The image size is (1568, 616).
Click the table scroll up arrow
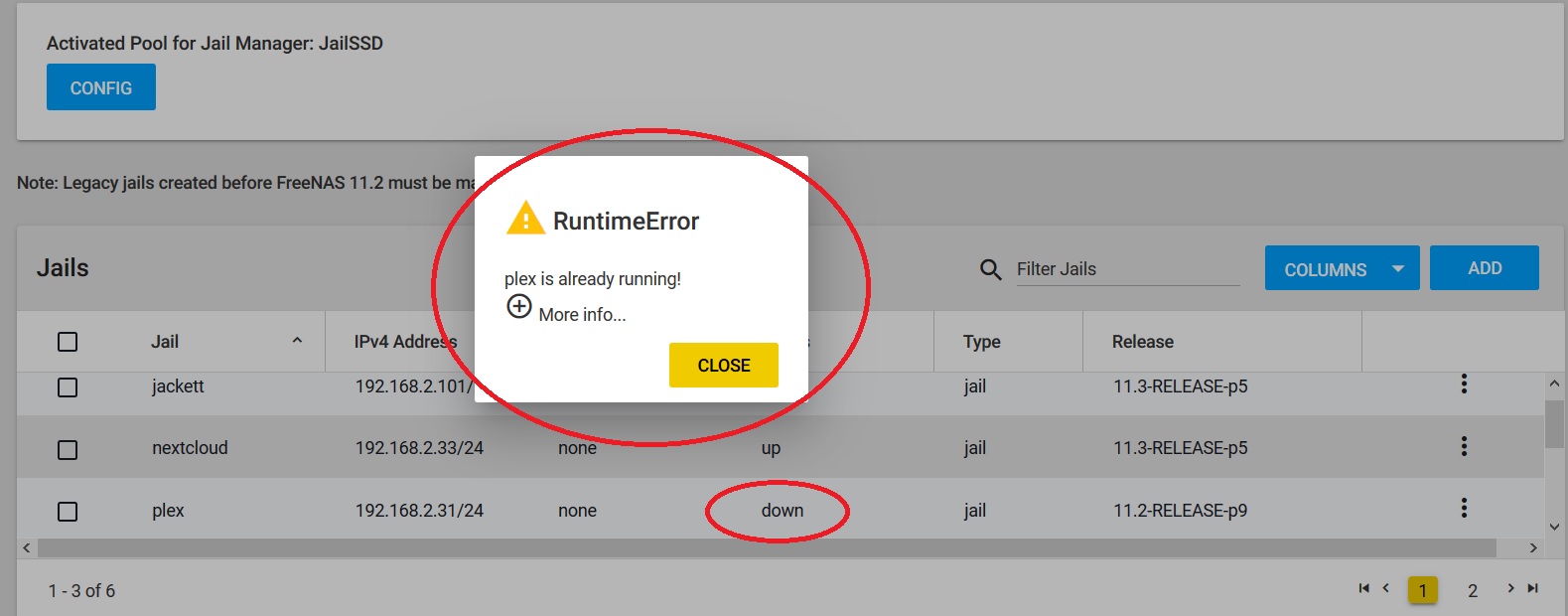click(1554, 383)
